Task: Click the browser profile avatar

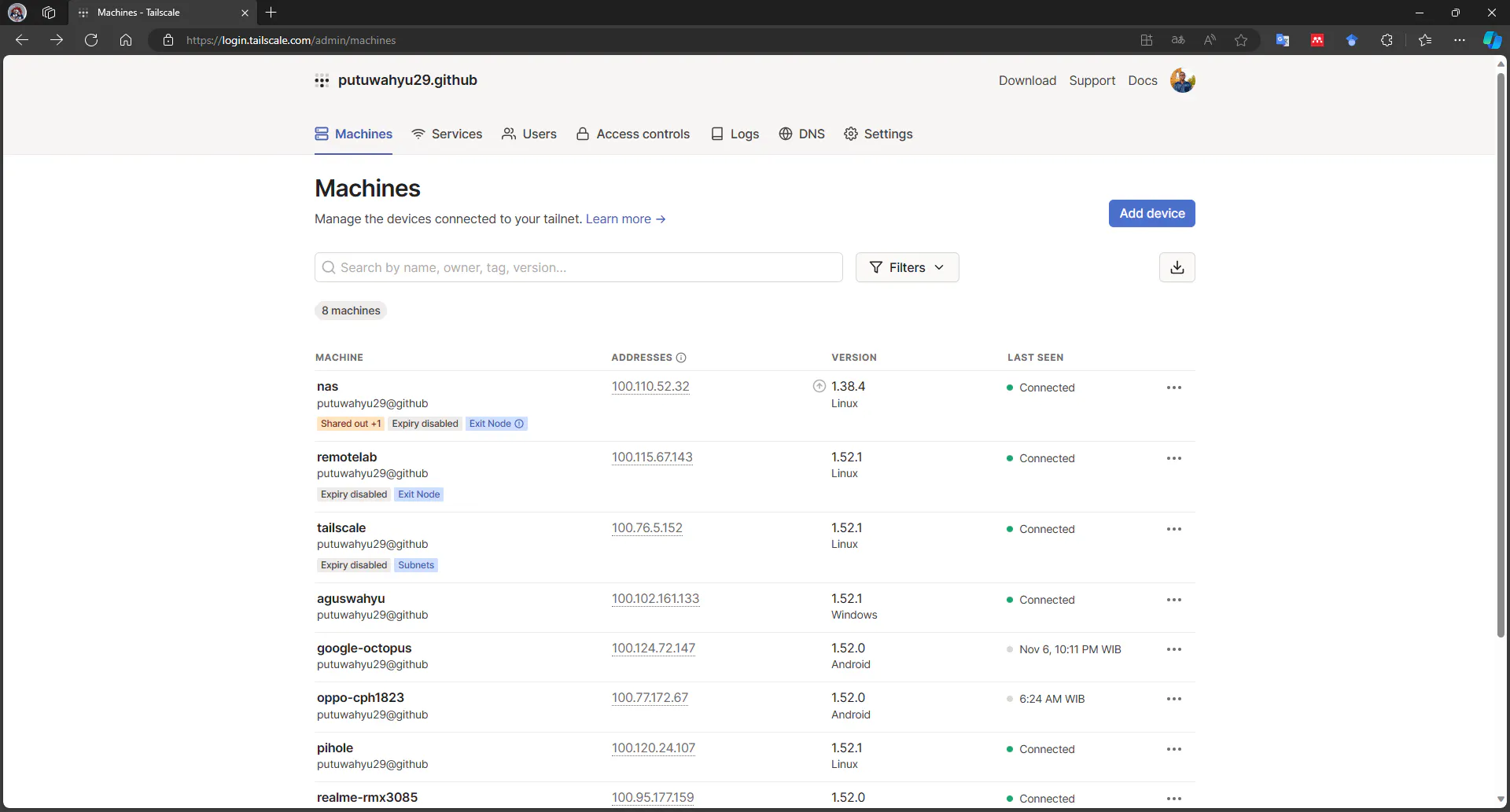Action: (x=17, y=13)
